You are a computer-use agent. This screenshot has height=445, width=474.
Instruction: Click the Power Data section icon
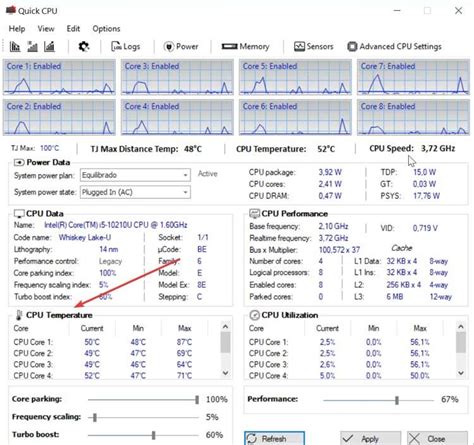point(19,162)
